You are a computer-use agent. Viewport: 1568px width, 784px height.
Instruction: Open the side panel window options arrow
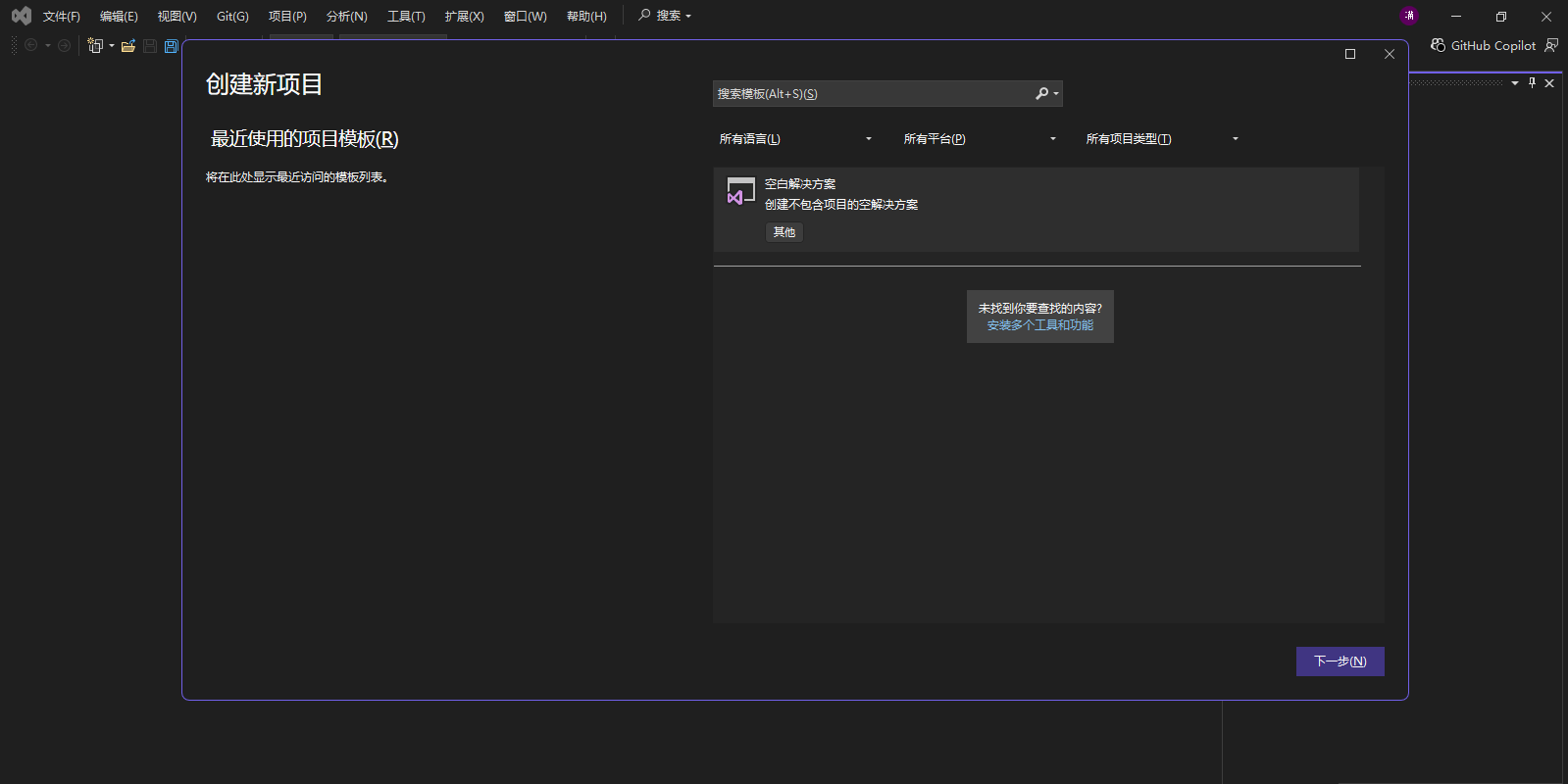(x=1515, y=83)
